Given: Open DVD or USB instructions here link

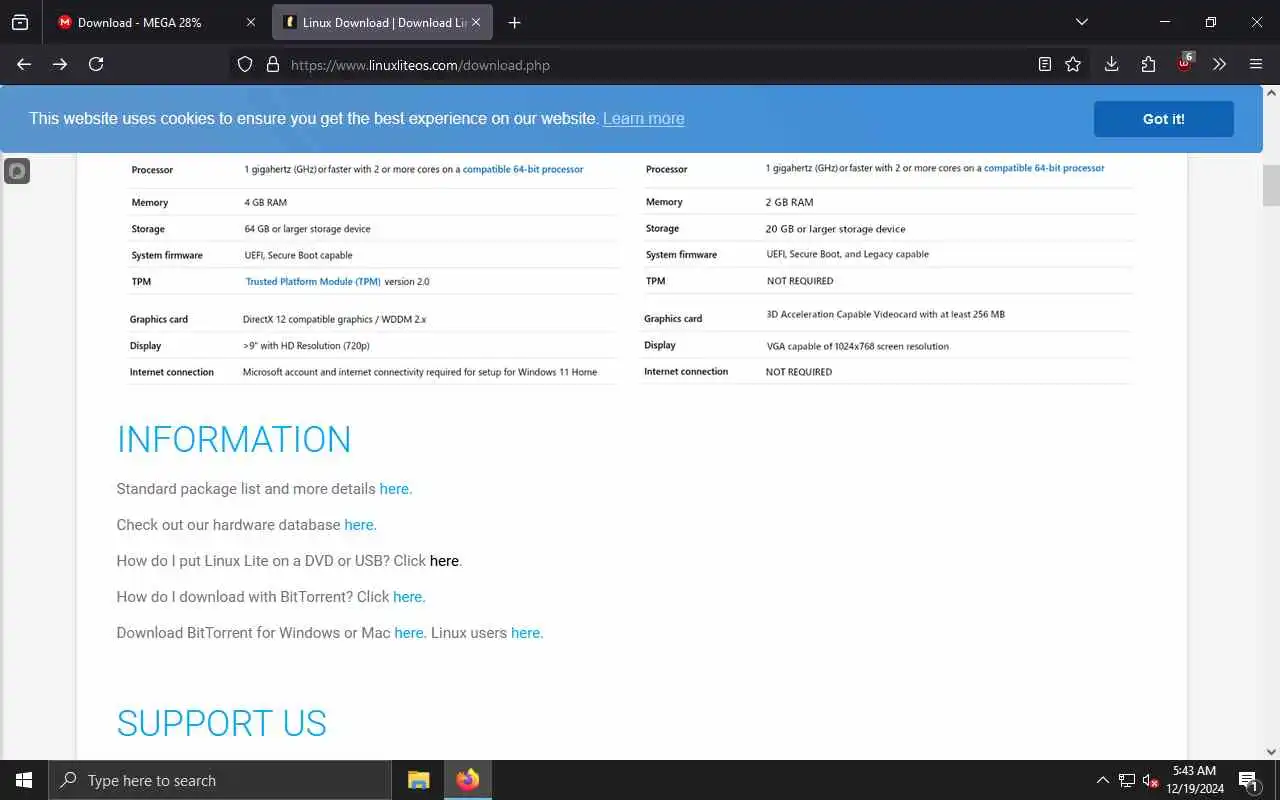Looking at the screenshot, I should point(444,561).
